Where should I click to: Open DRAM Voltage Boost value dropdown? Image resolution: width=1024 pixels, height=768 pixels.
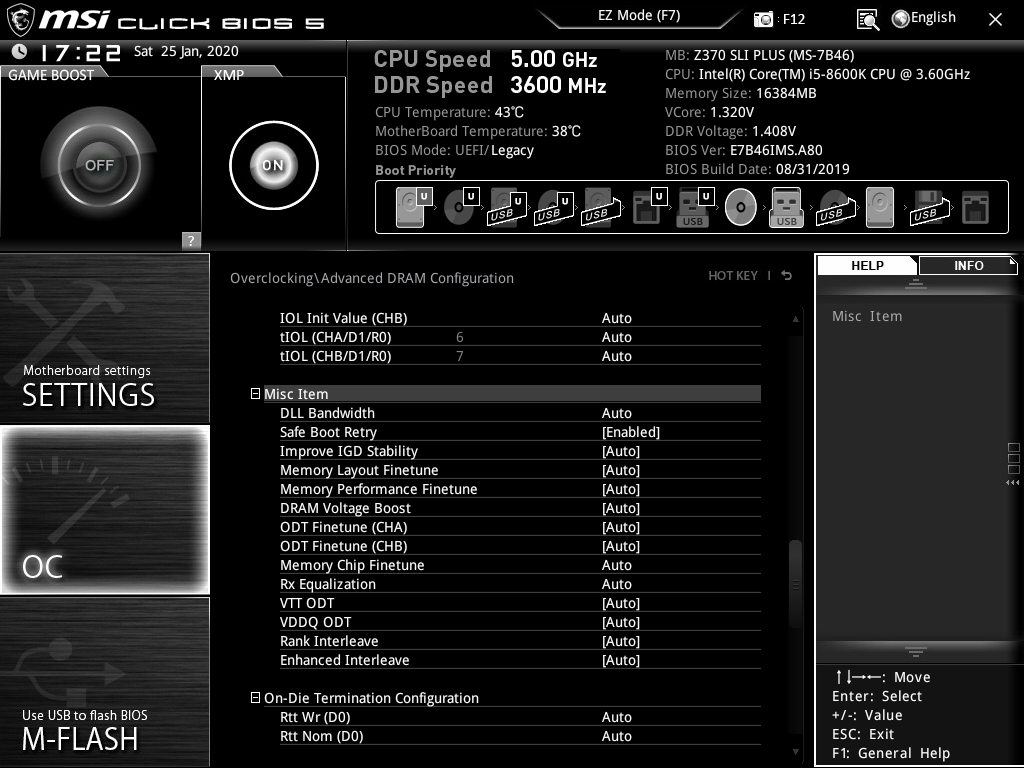(621, 507)
